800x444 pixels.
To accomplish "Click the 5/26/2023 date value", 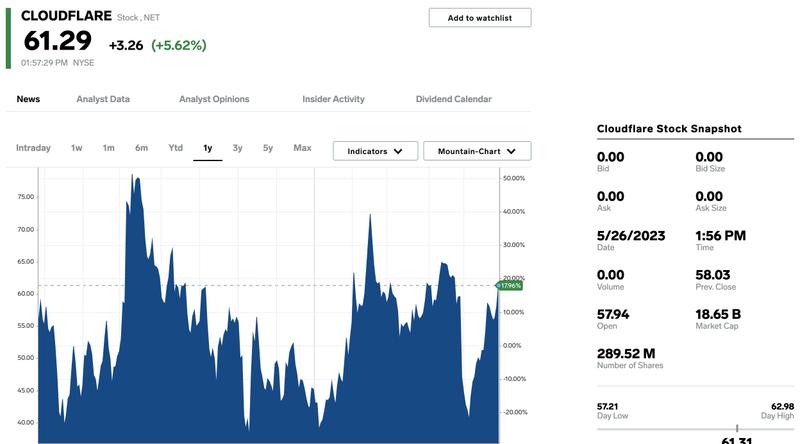I will 631,236.
